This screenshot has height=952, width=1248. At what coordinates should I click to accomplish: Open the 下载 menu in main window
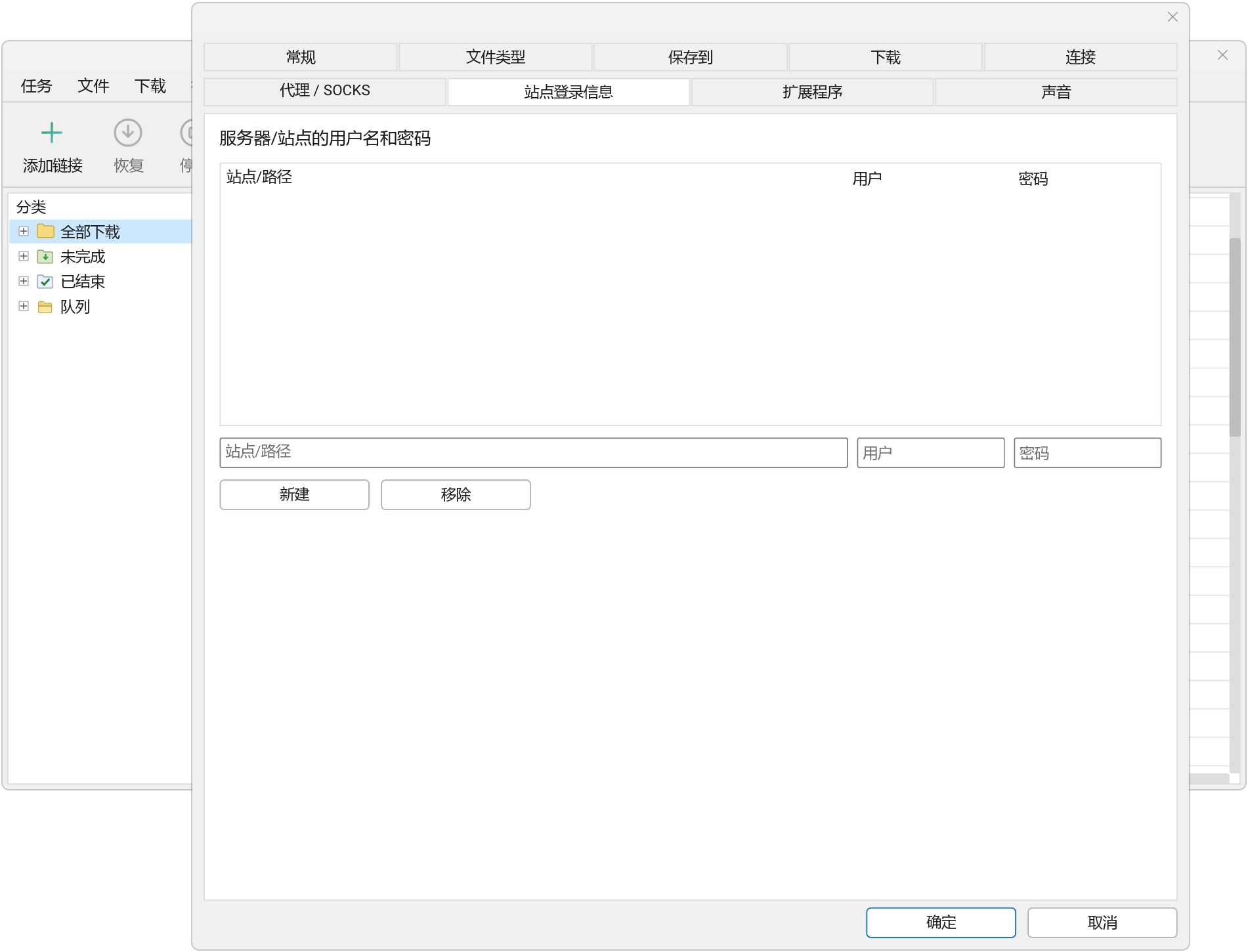(150, 86)
